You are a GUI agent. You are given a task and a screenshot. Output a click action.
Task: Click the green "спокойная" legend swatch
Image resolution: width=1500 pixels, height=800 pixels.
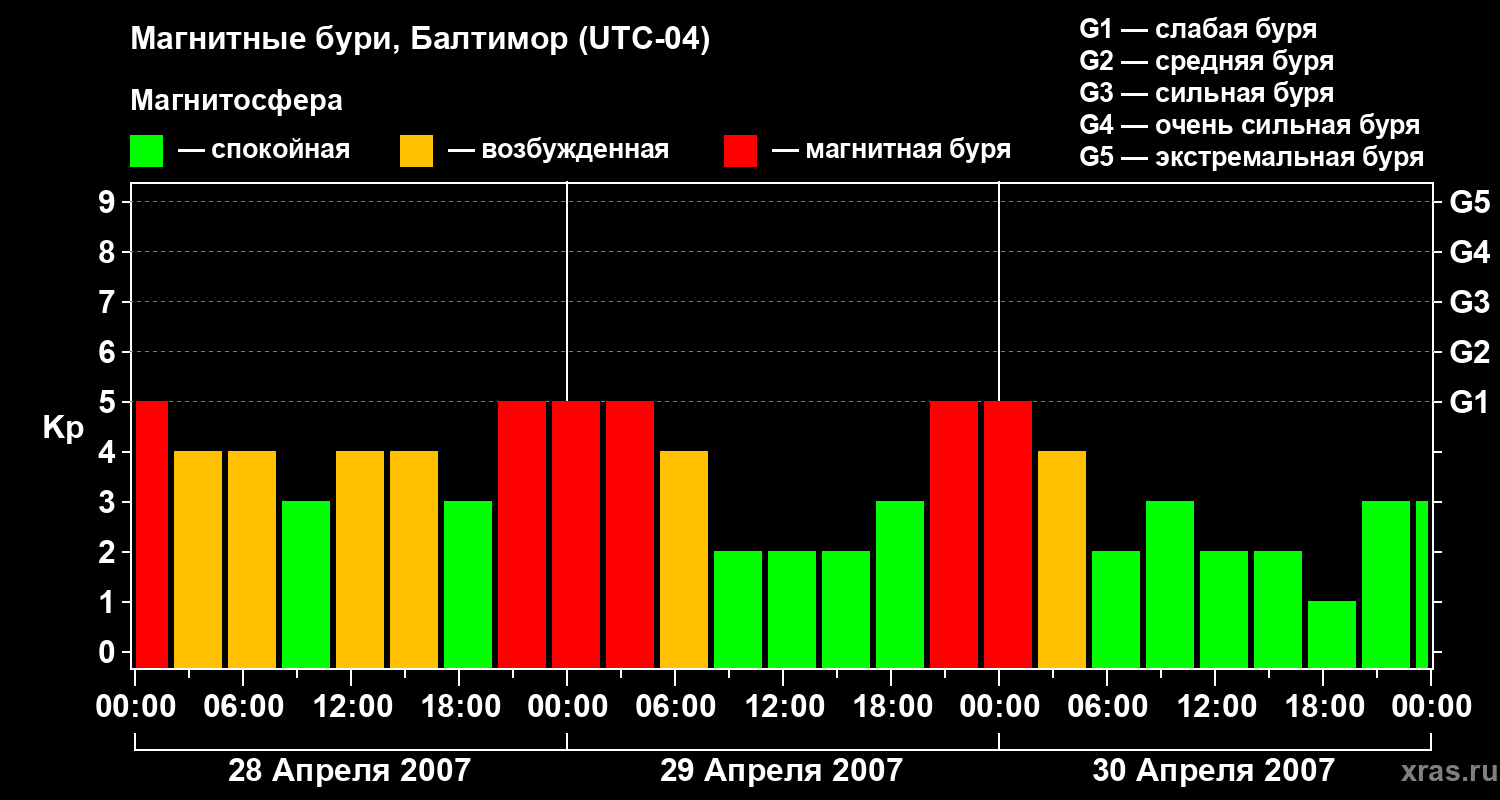coord(146,151)
